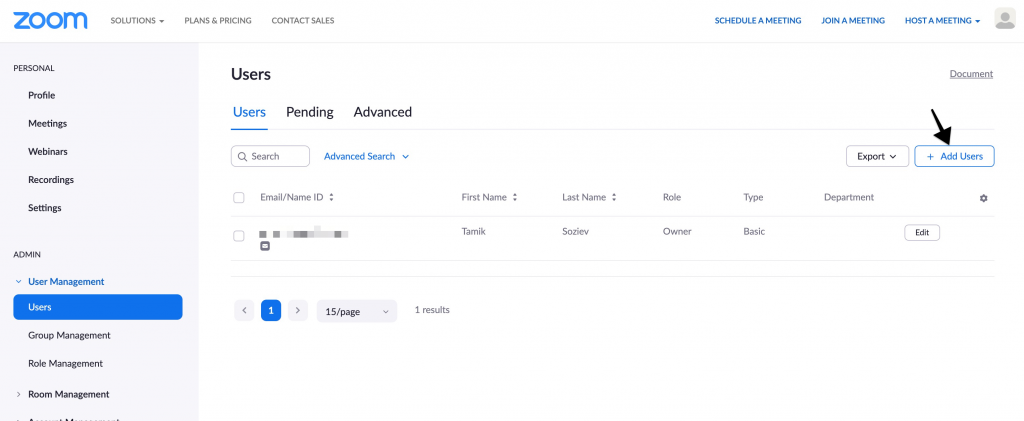Click the Add Users button
1024x421 pixels.
pyautogui.click(x=954, y=156)
